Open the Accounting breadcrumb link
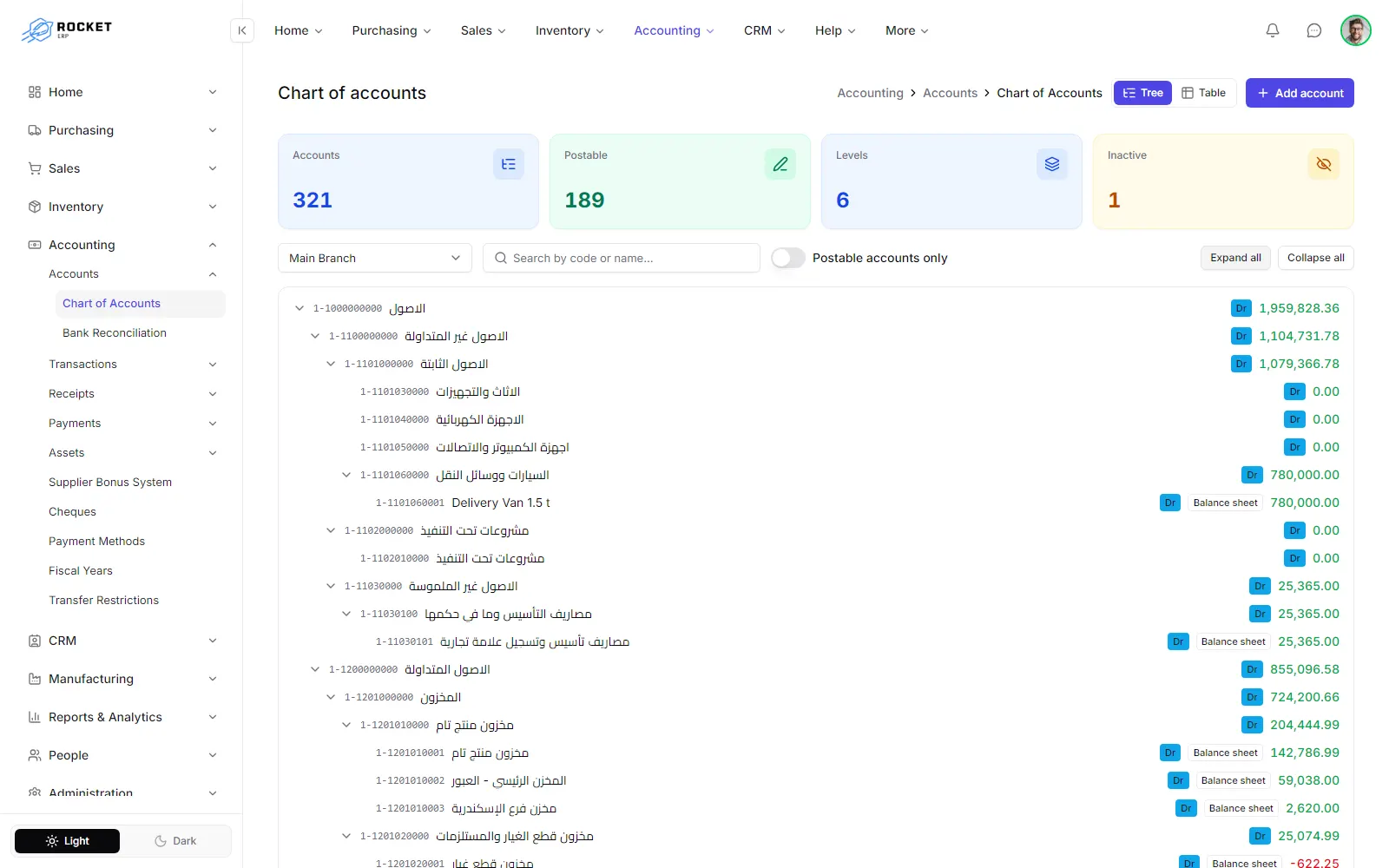The height and width of the screenshot is (868, 1389). click(x=870, y=93)
